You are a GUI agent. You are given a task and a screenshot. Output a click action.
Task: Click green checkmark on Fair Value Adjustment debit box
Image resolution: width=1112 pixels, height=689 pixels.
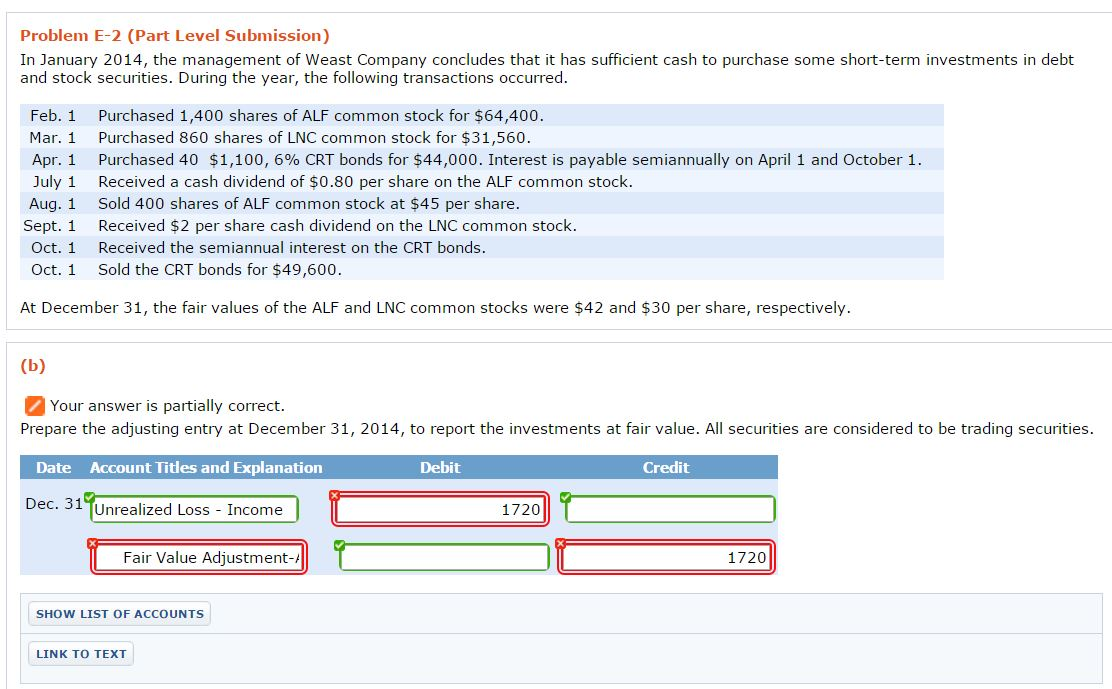[x=339, y=545]
